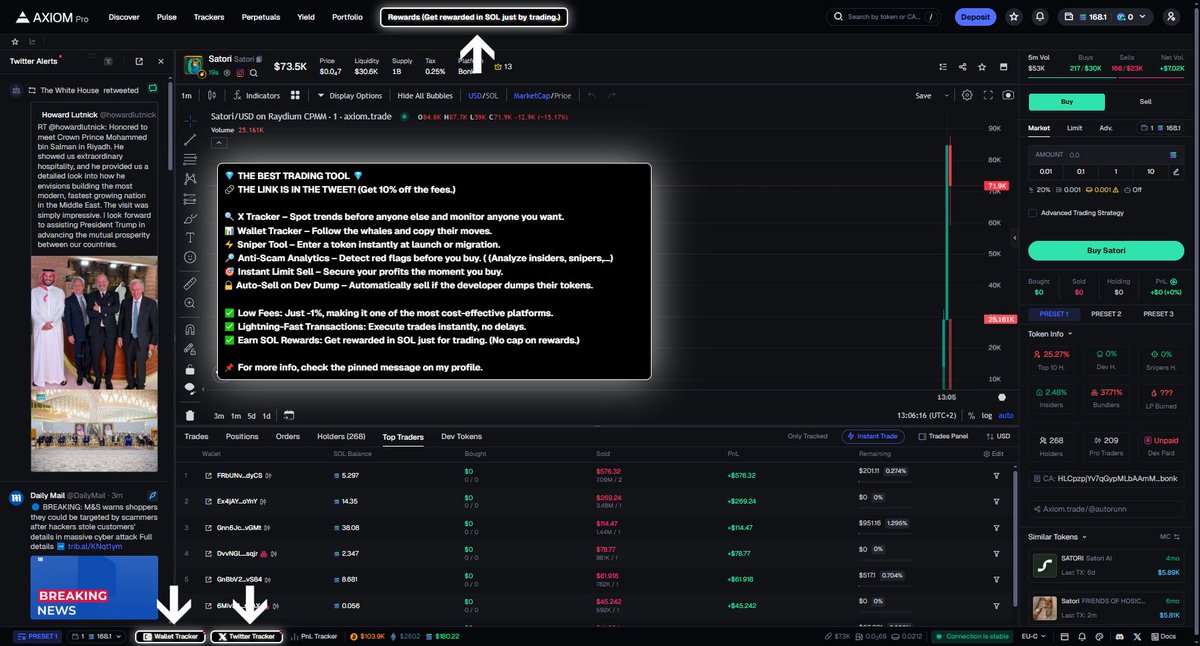Open favorites star in top bar
Screen dimensions: 1200x646
1014,17
